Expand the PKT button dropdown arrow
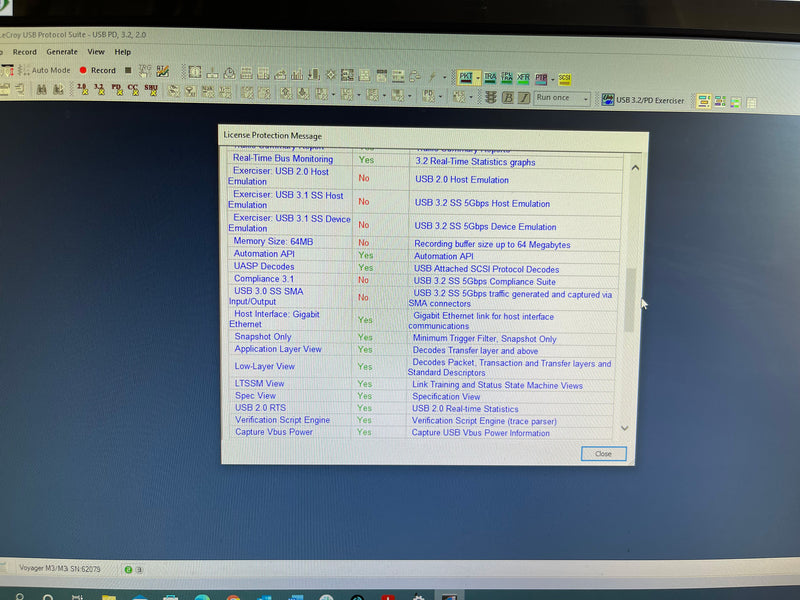 coord(479,77)
